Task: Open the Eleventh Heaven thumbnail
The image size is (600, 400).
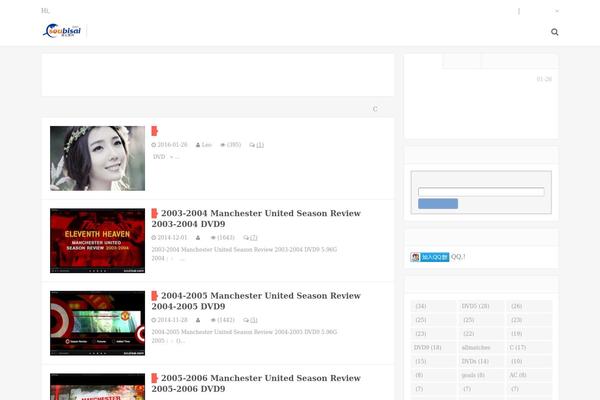Action: coord(98,240)
